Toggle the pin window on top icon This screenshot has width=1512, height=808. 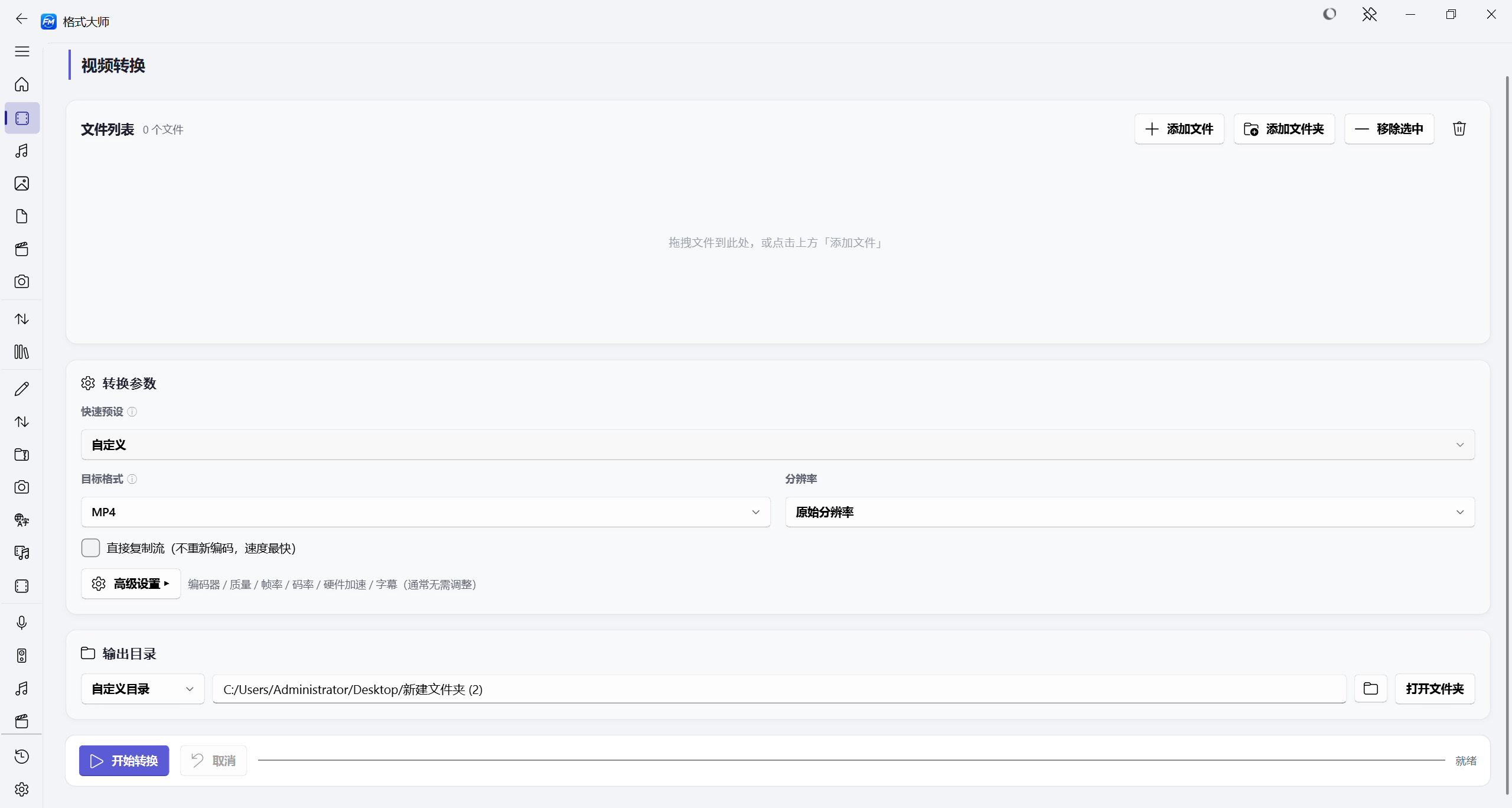click(1370, 14)
